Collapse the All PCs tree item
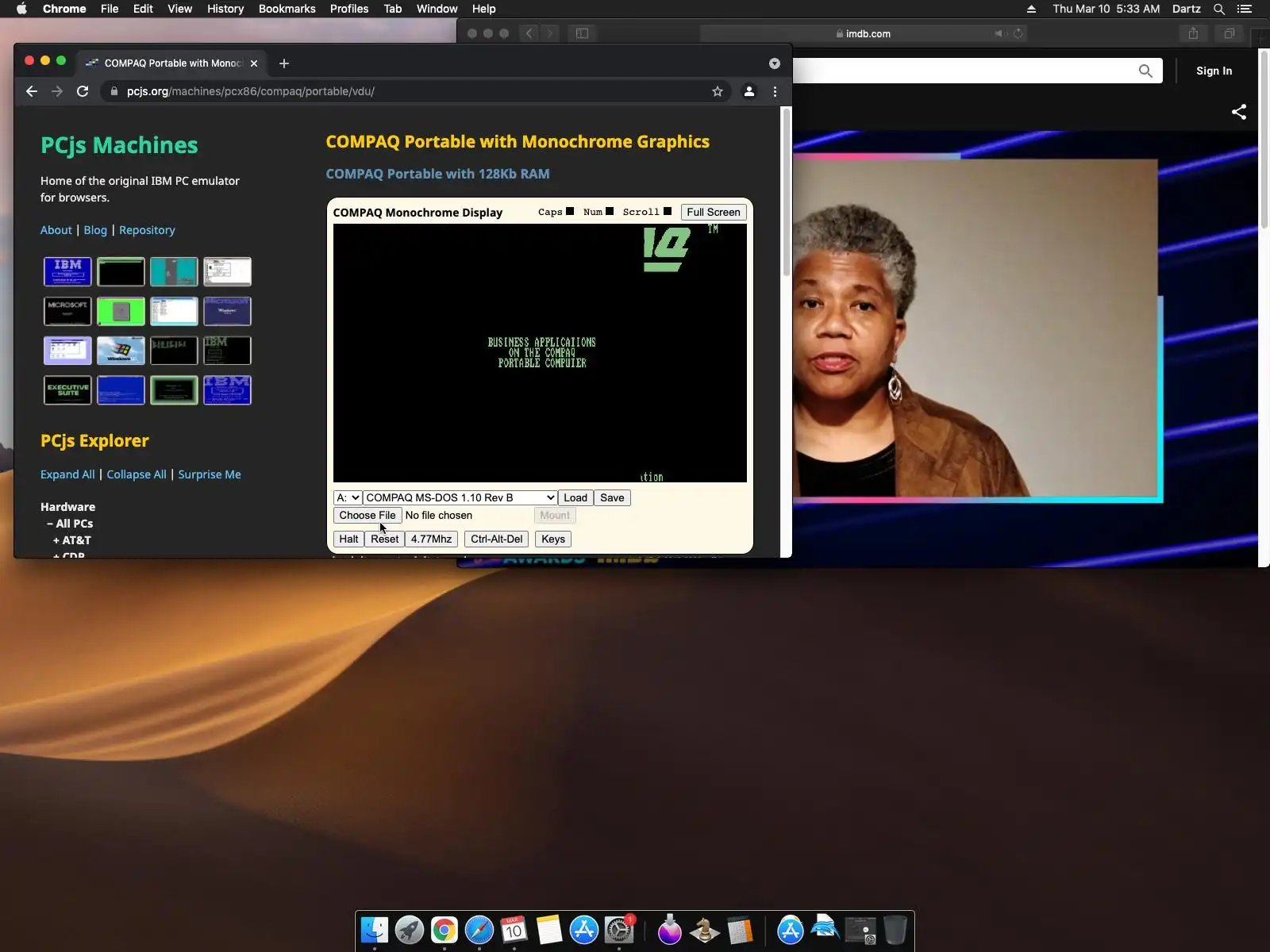1270x952 pixels. 70,524
